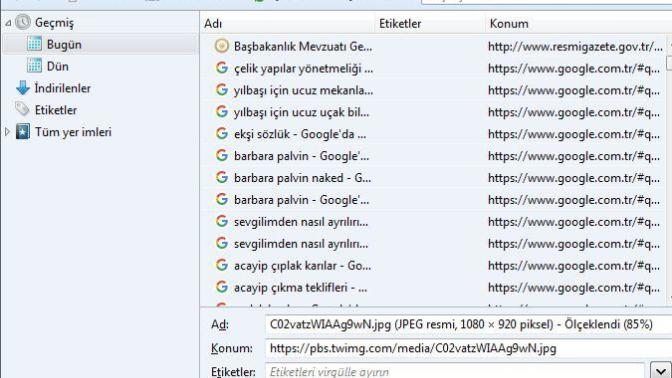672x378 pixels.
Task: Select Tüm yer imleri label
Action: pyautogui.click(x=73, y=132)
